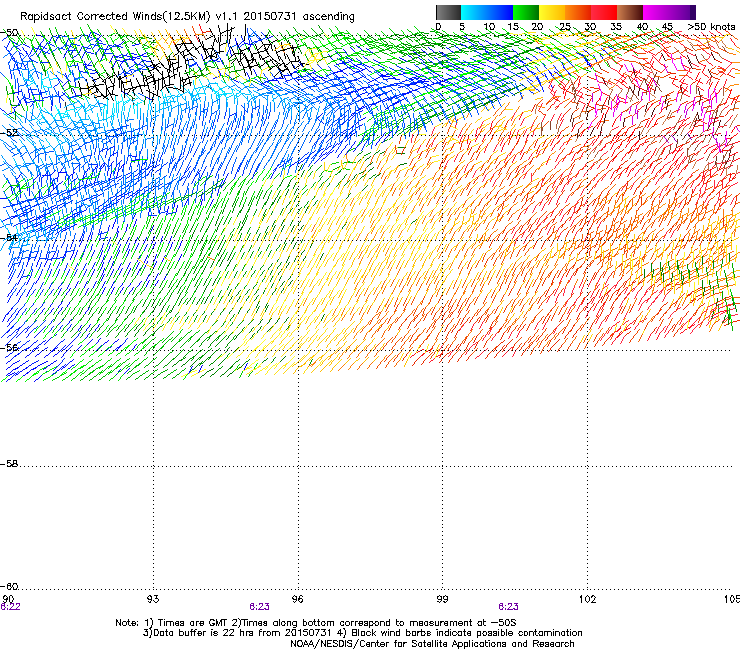The height and width of the screenshot is (650, 740).
Task: Click the "-58" latitude axis label
Action: pos(9,464)
